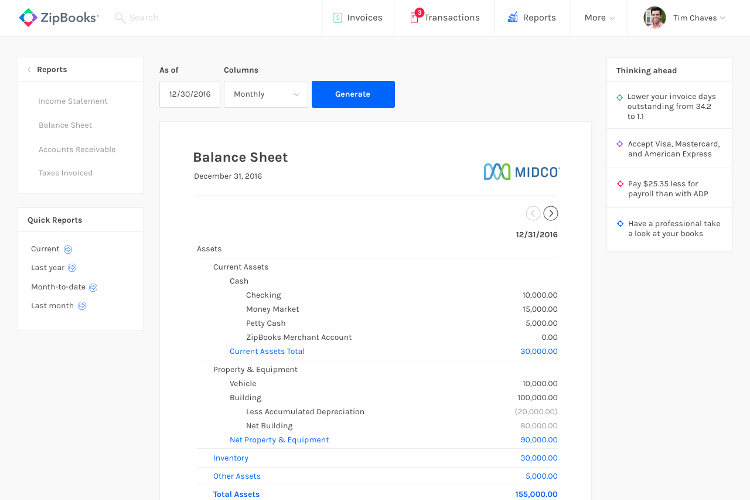Open Invoices in the top navigation
The height and width of the screenshot is (500, 750).
click(x=358, y=18)
